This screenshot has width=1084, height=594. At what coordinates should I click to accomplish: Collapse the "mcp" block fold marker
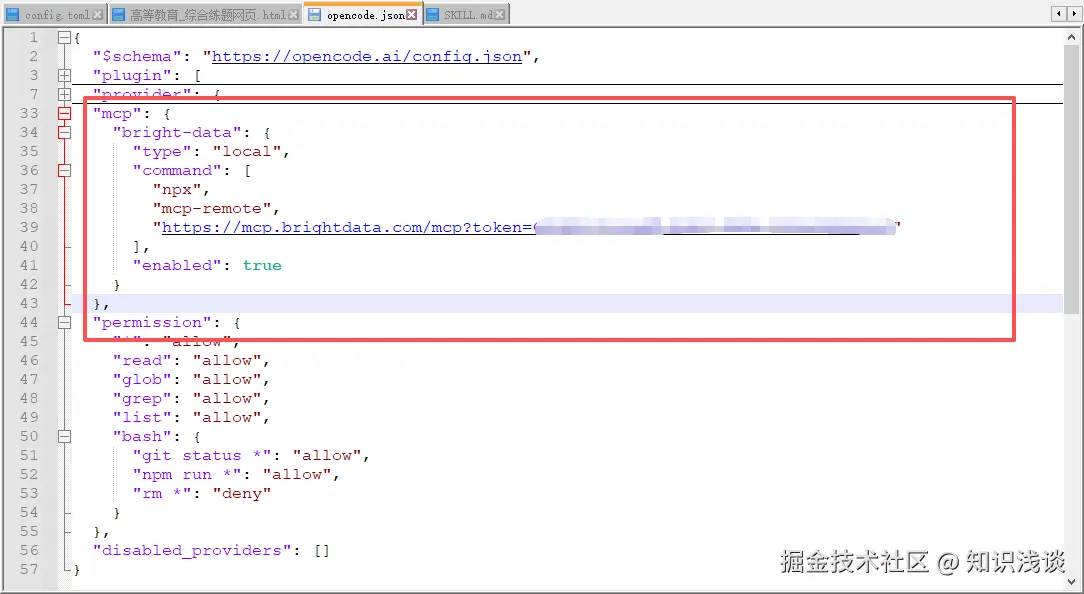(64, 113)
